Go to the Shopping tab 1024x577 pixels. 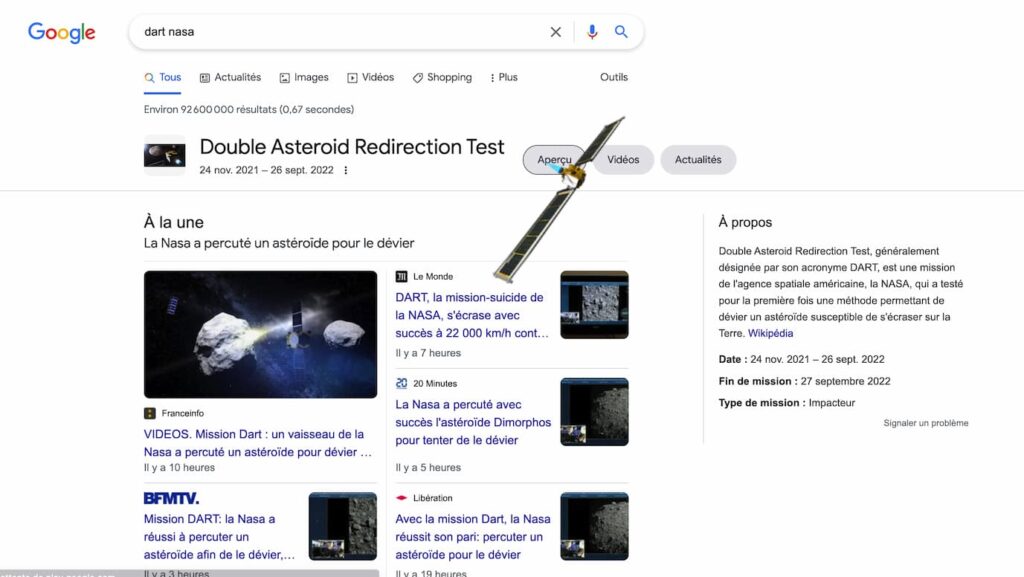(442, 78)
